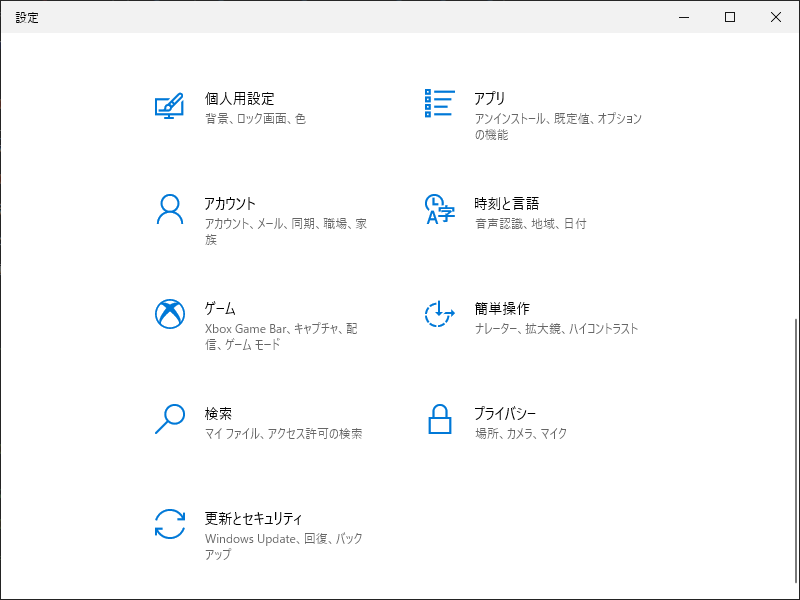Open the 個人用設定 personalization icon

coord(169,106)
